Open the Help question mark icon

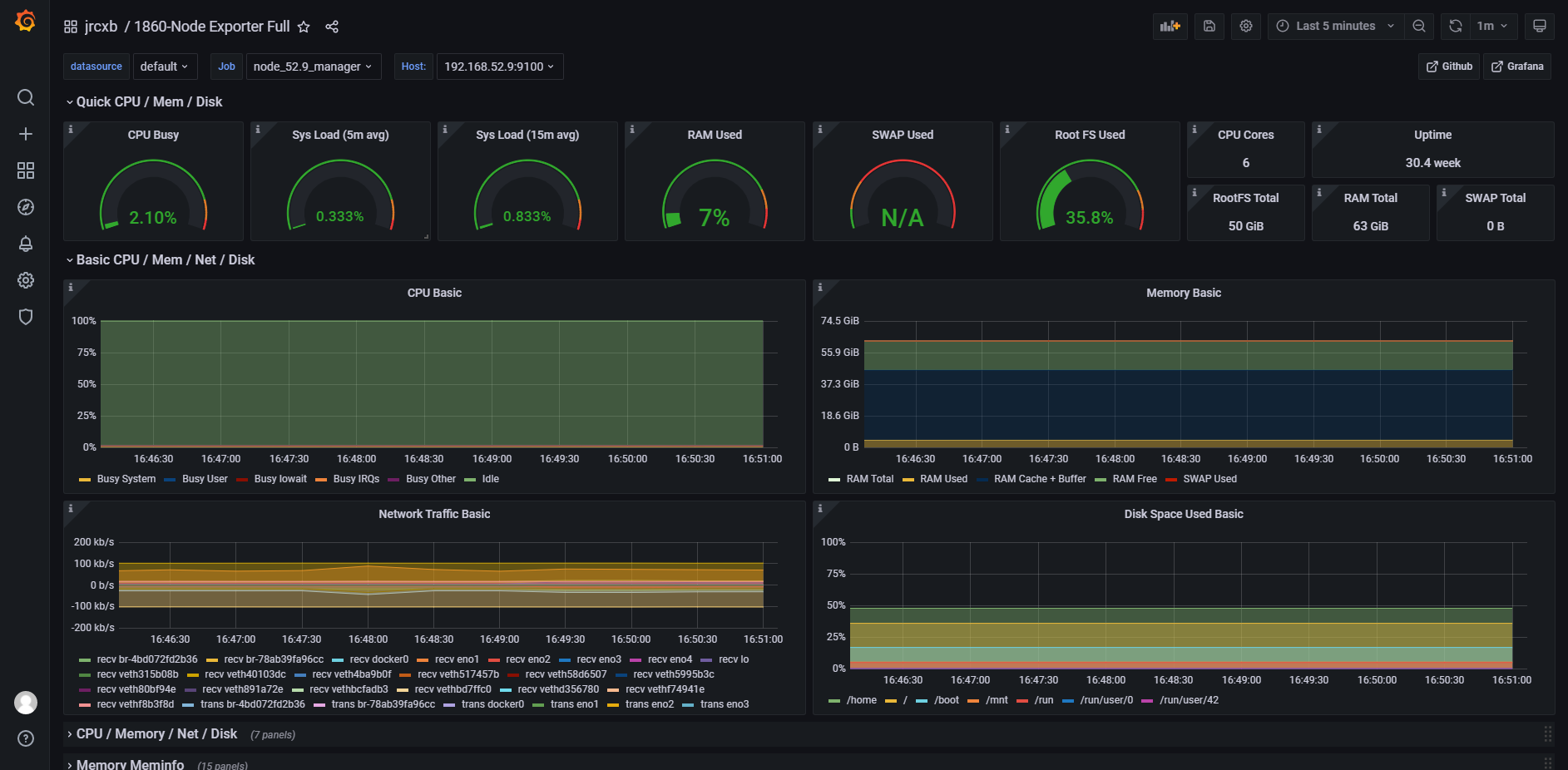26,738
